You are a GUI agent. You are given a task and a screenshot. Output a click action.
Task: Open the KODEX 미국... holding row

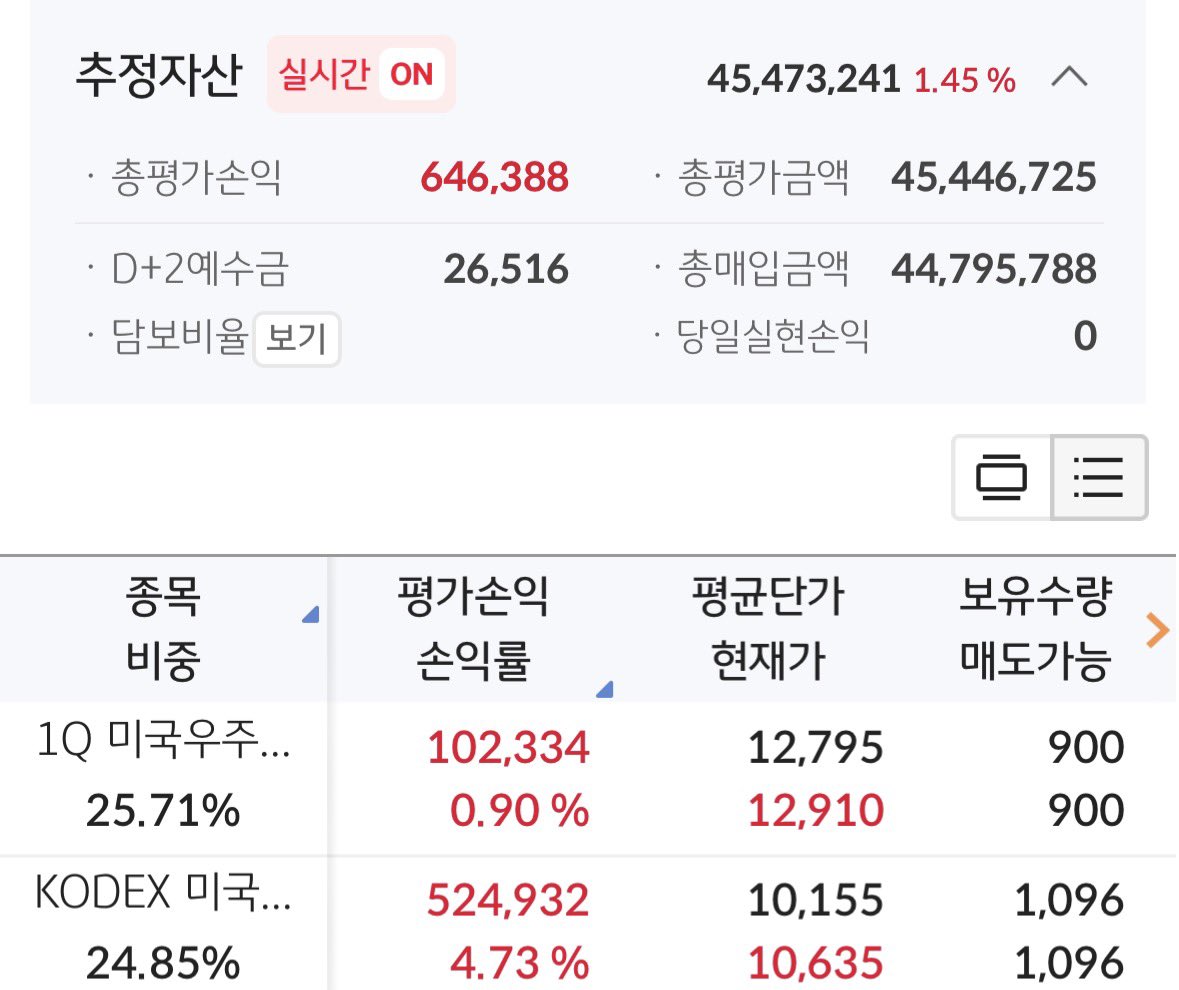pos(588,925)
